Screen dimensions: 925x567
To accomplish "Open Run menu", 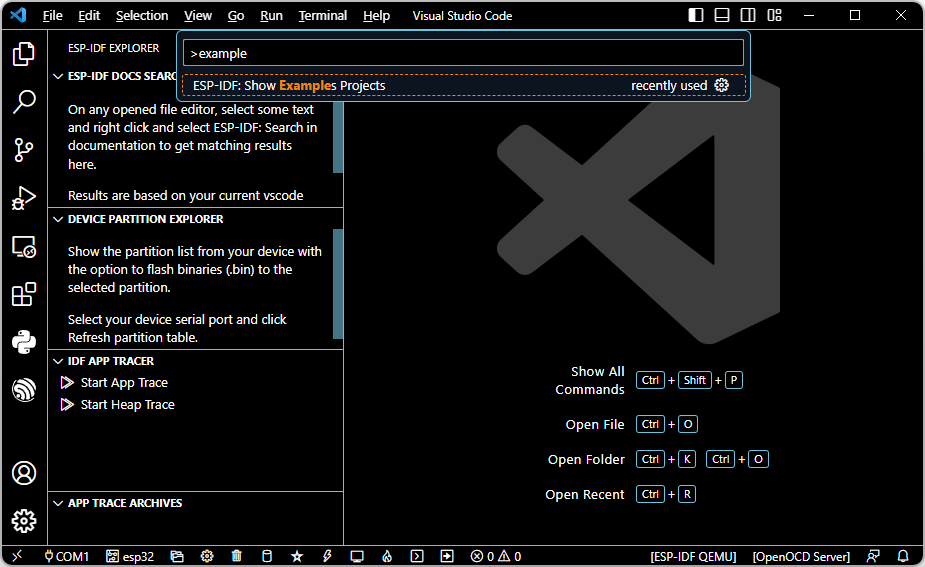I will [x=271, y=15].
